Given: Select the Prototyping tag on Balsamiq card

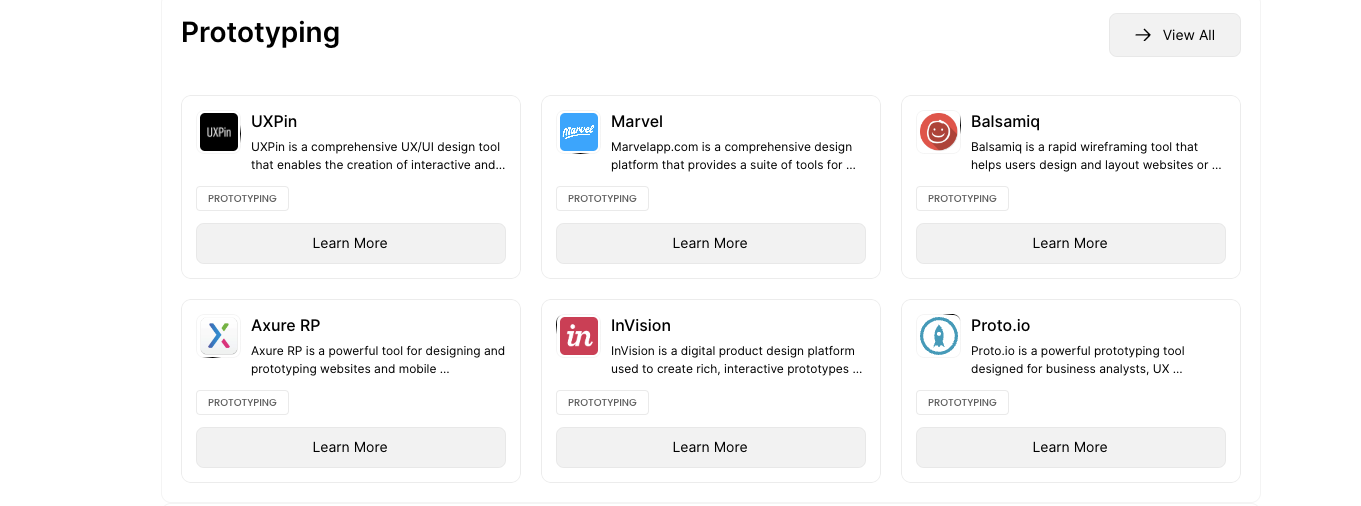Looking at the screenshot, I should [962, 199].
